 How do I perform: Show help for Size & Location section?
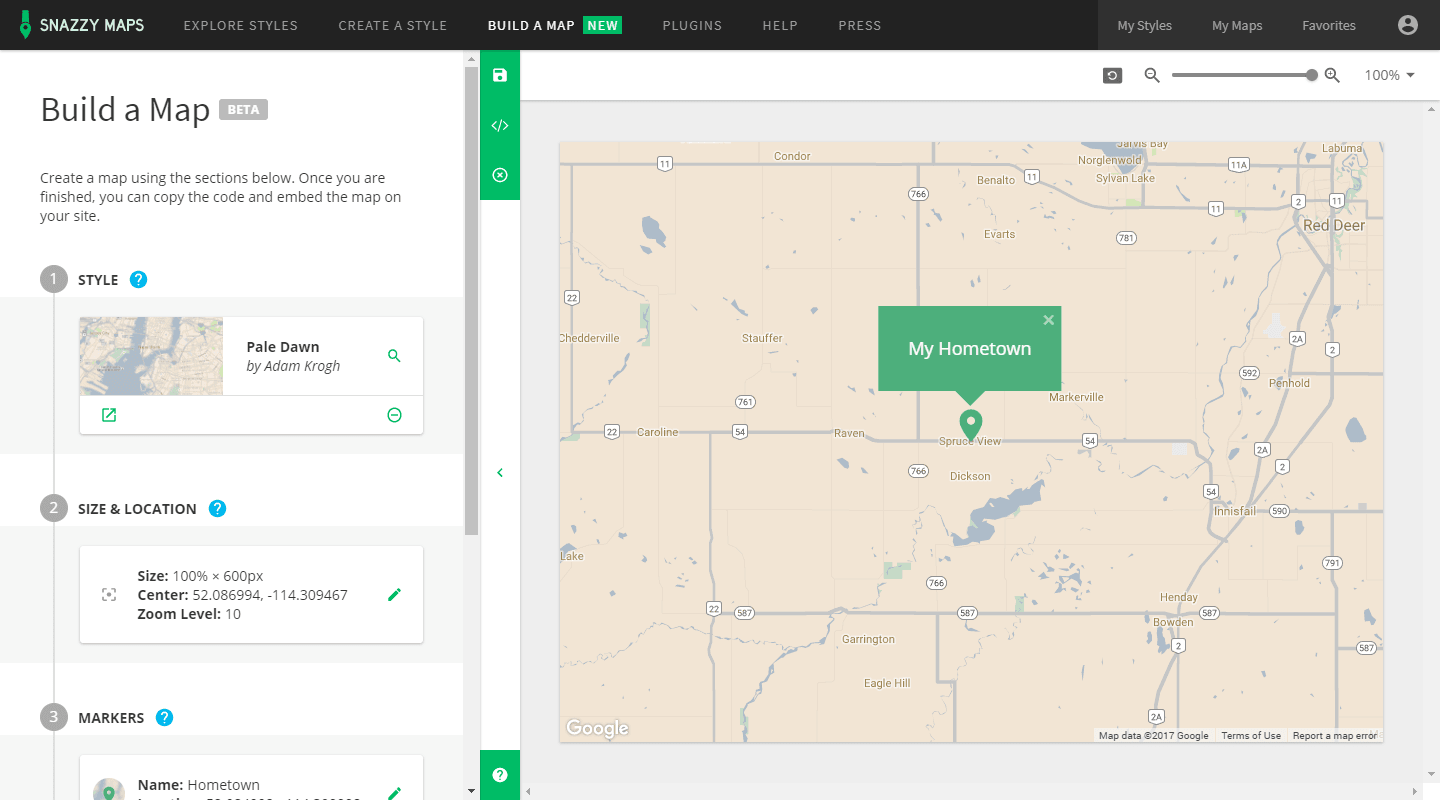(218, 508)
